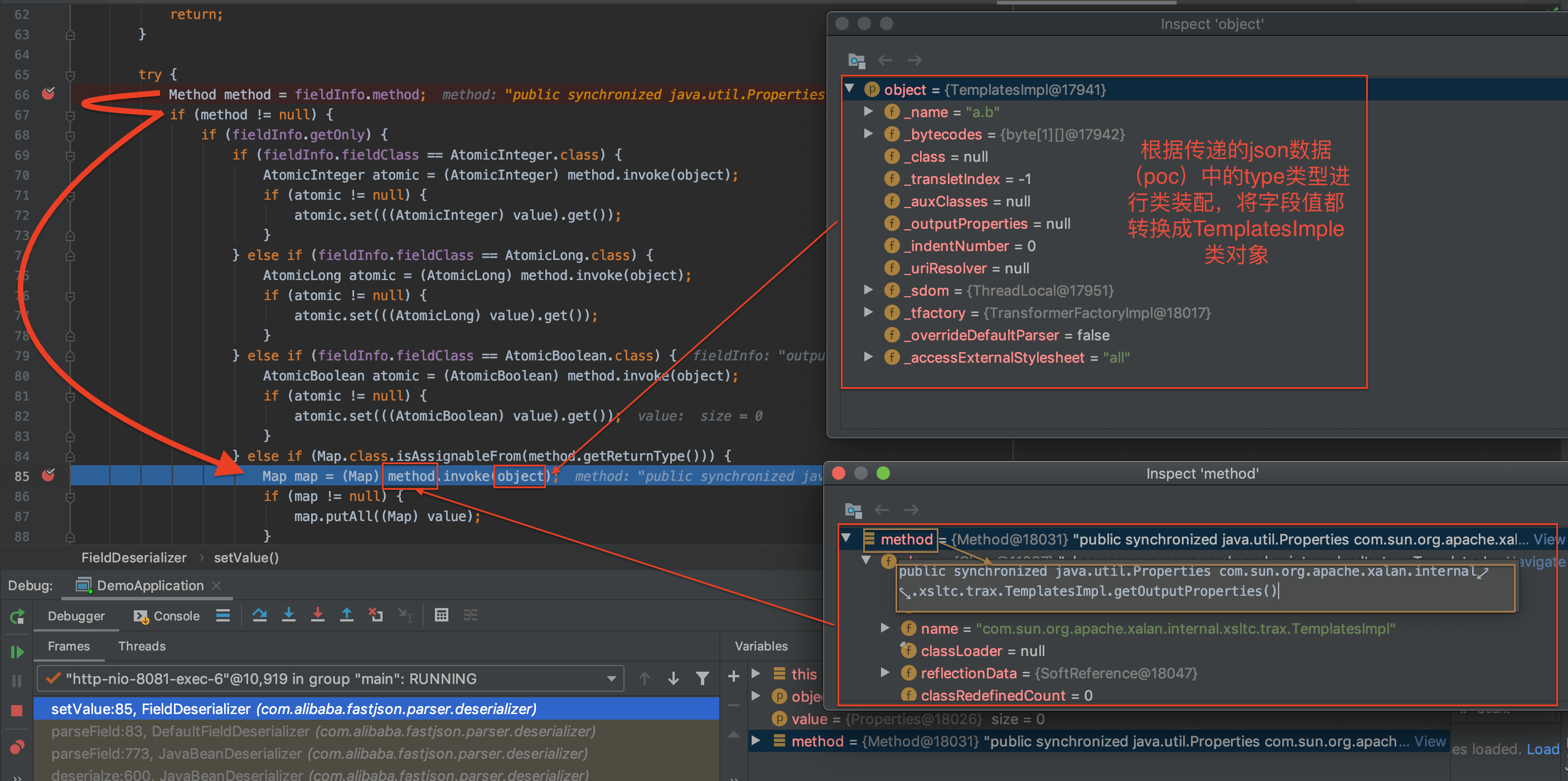Select the Threads tab
The image size is (1568, 781).
click(x=142, y=647)
